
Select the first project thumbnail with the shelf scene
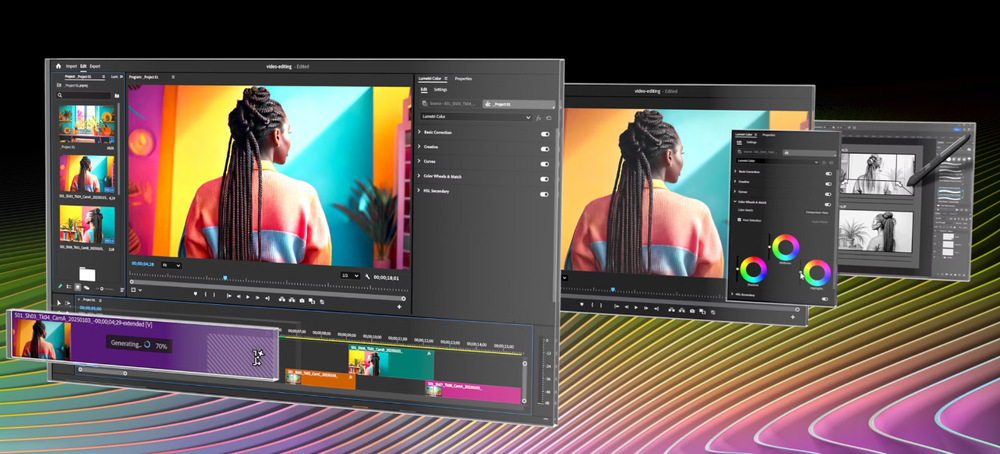[x=87, y=124]
